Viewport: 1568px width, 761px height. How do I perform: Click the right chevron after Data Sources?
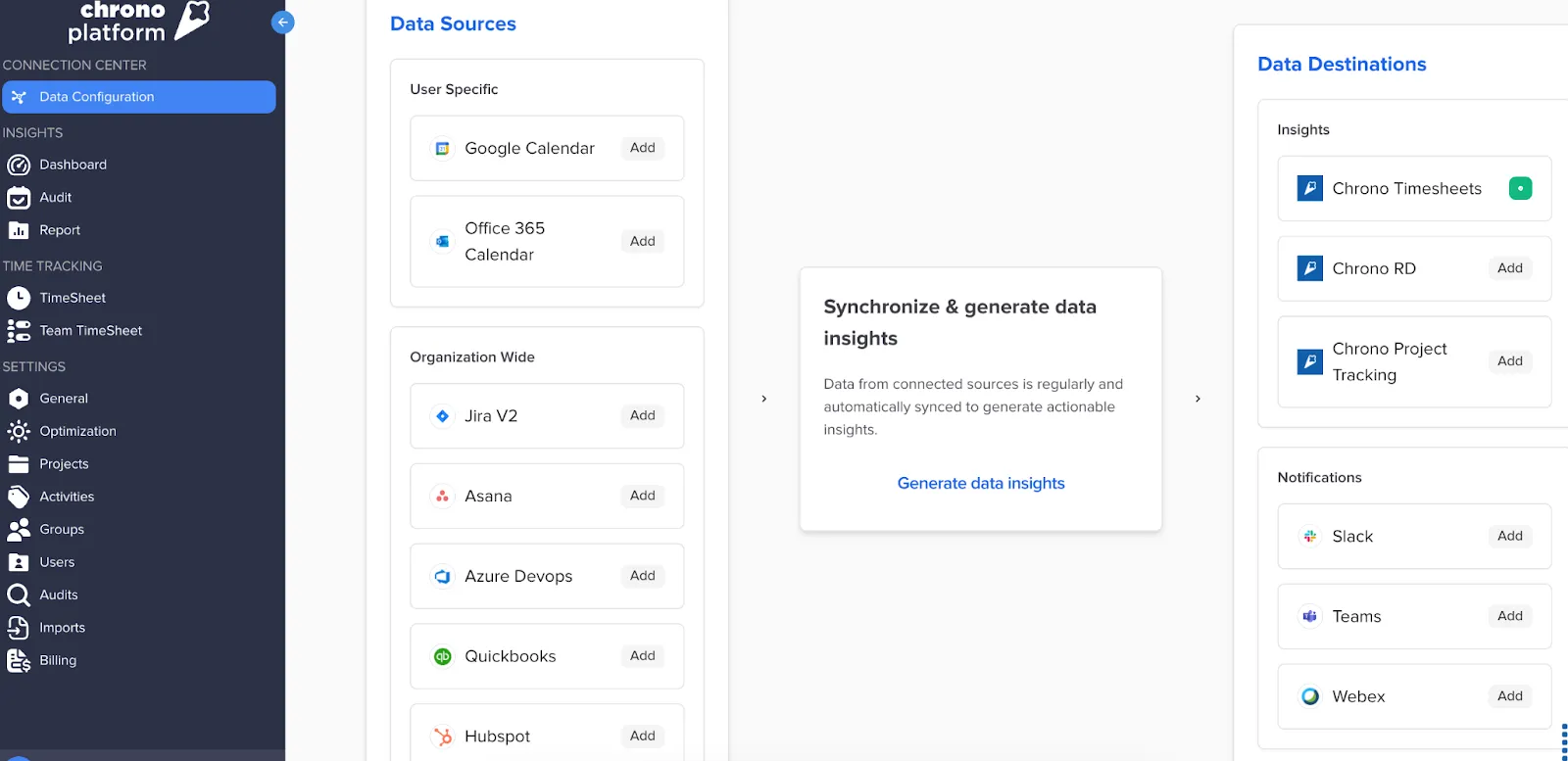[764, 399]
